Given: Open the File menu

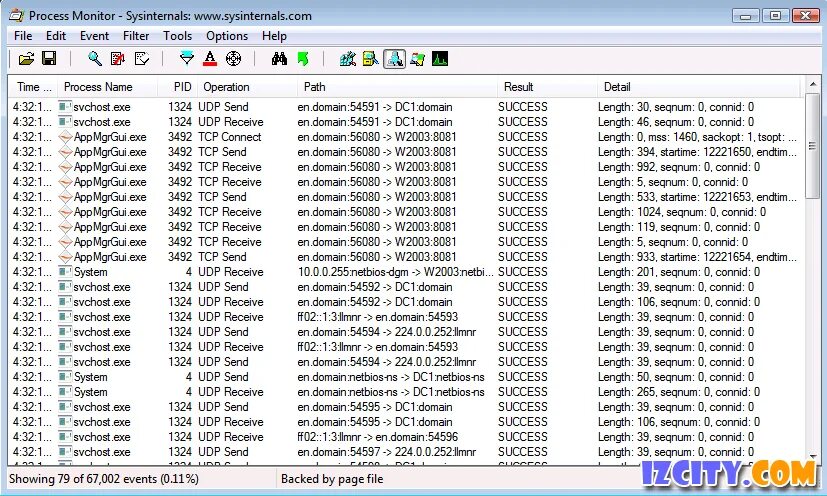Looking at the screenshot, I should [23, 36].
